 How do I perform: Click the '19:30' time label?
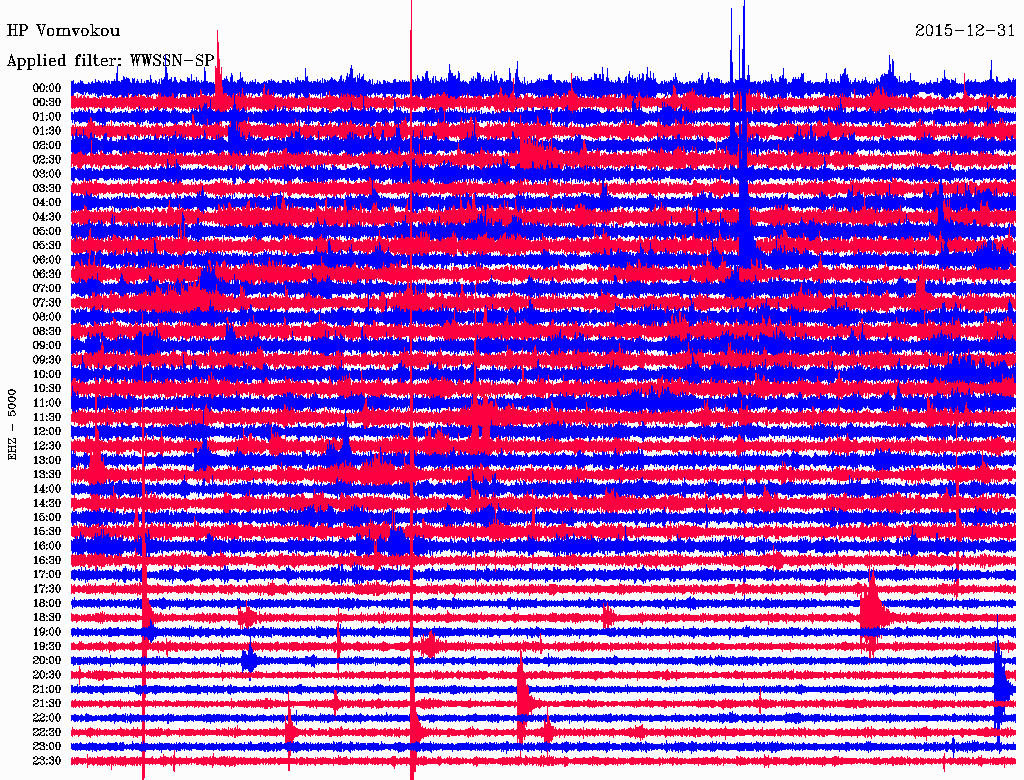tap(46, 647)
